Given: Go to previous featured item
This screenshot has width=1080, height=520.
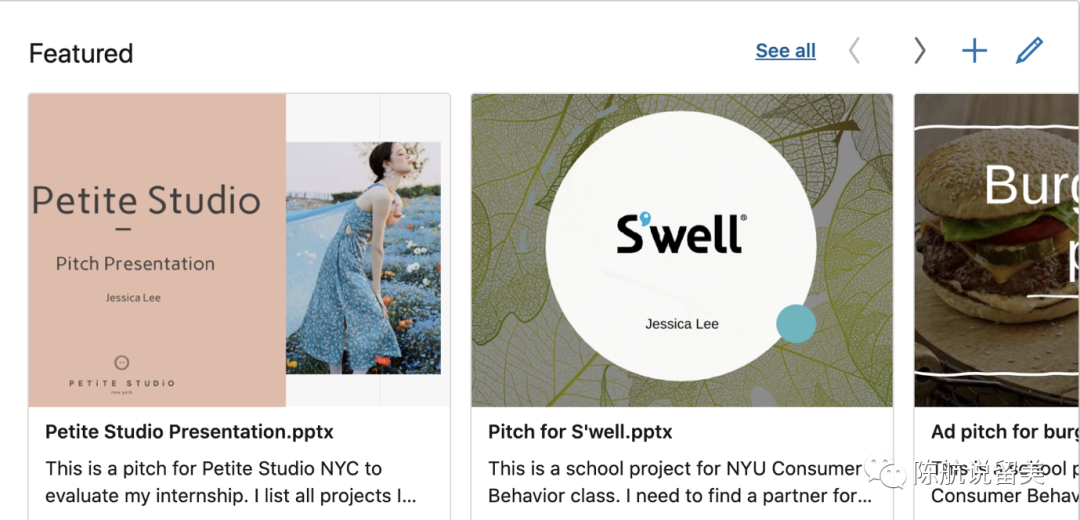Looking at the screenshot, I should click(854, 51).
